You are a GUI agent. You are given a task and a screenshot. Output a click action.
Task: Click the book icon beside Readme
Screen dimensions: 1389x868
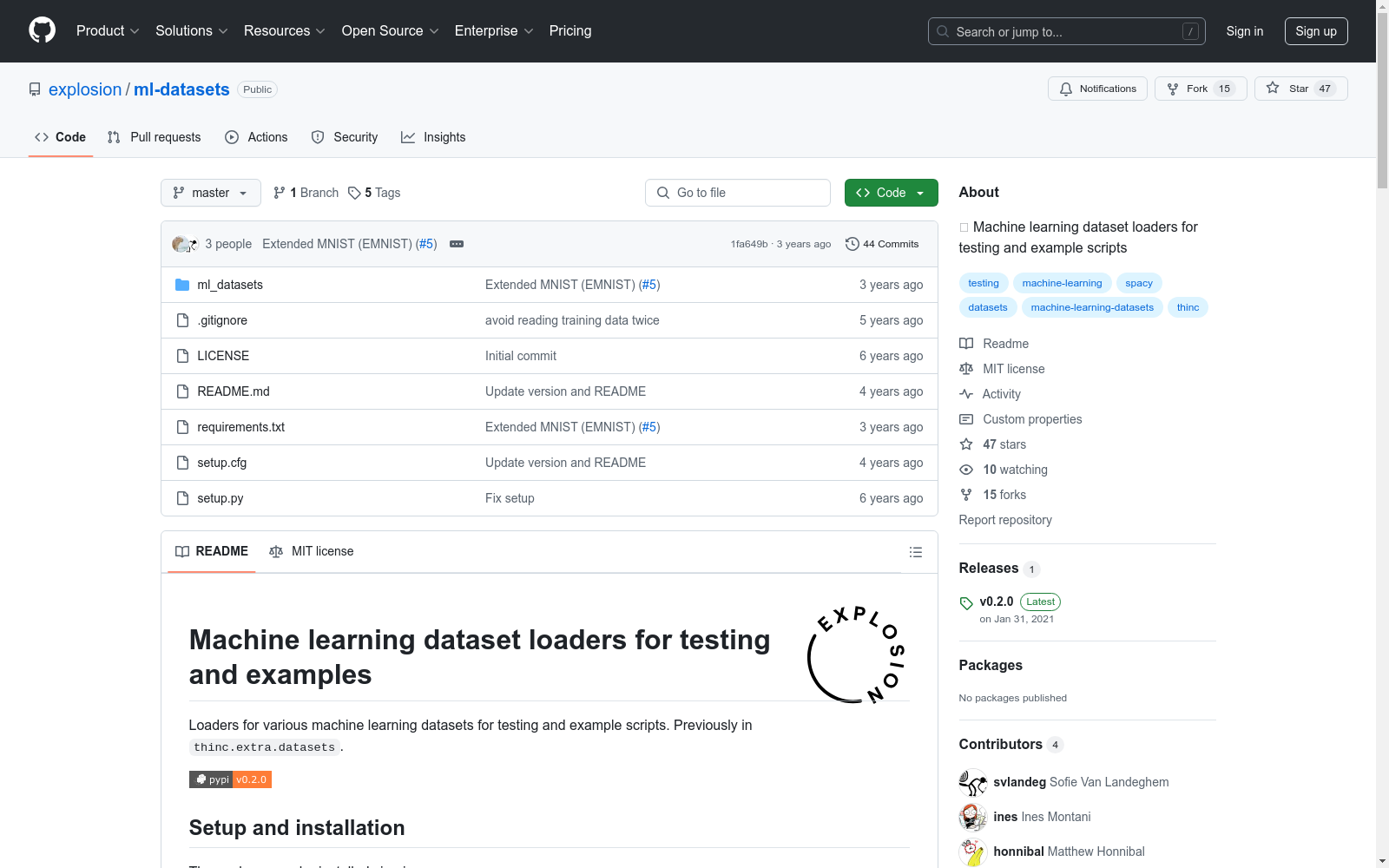966,344
